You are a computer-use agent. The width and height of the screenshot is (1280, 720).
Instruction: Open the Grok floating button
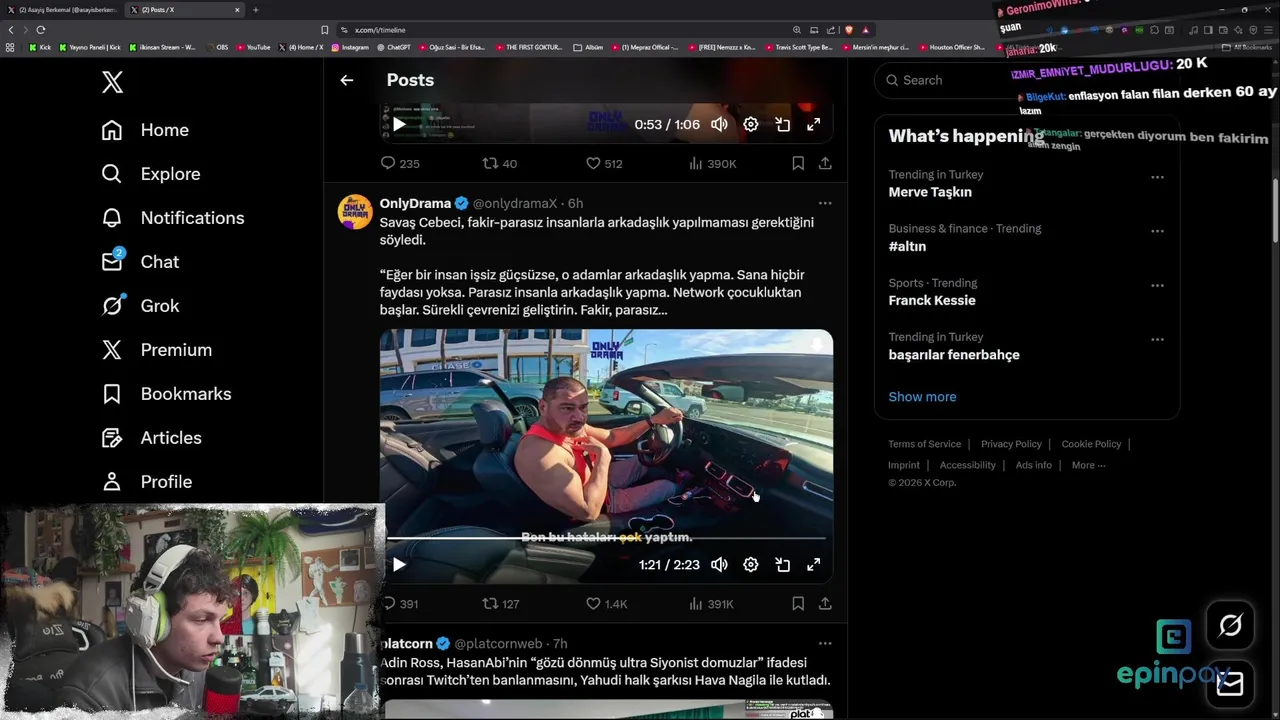[1230, 626]
